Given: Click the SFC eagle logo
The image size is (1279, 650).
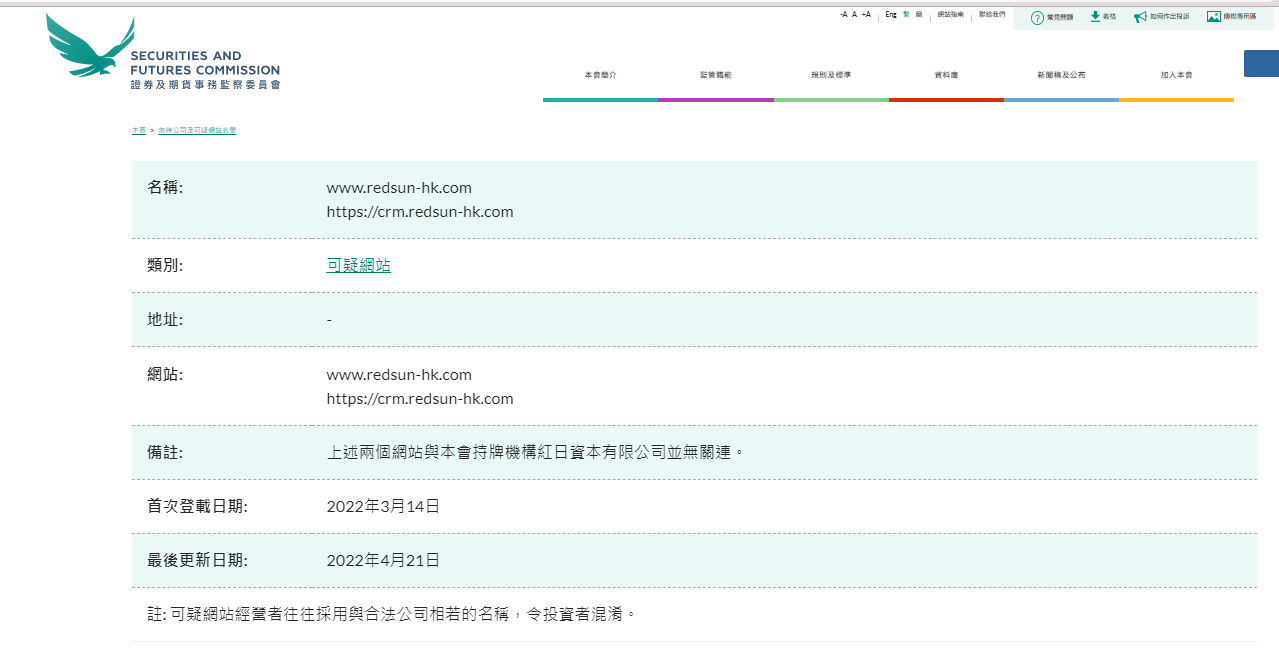Looking at the screenshot, I should coord(88,47).
